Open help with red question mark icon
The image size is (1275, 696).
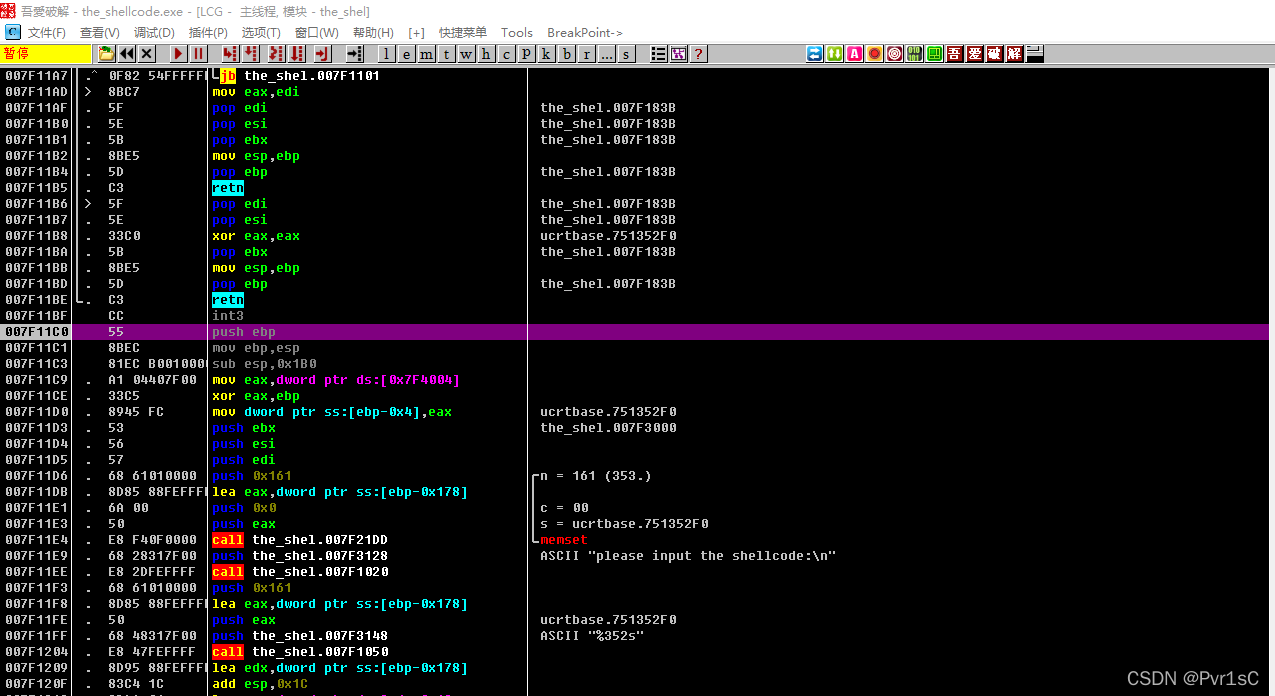(x=698, y=54)
